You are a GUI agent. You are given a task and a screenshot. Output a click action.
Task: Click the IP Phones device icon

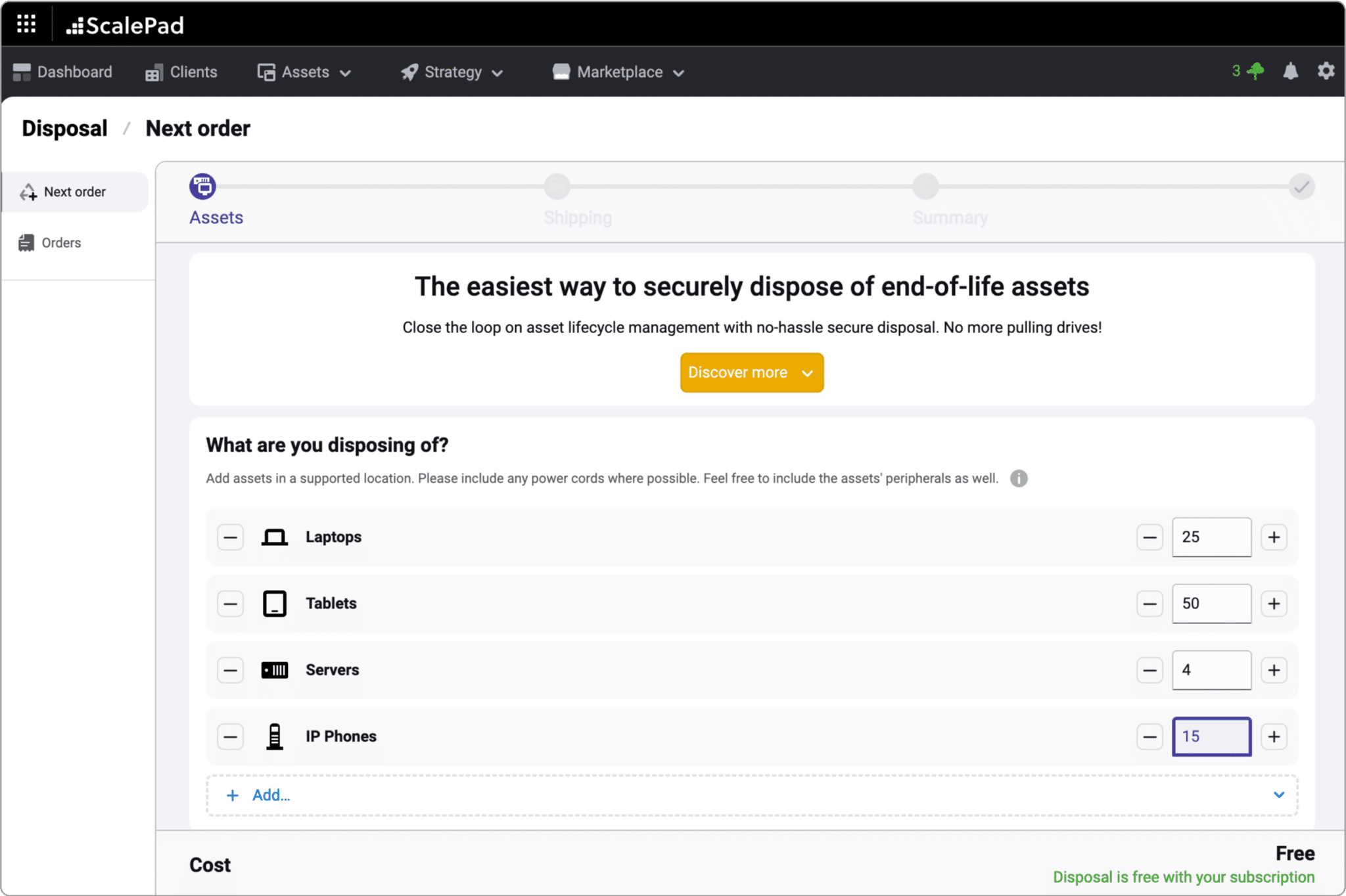(x=275, y=736)
